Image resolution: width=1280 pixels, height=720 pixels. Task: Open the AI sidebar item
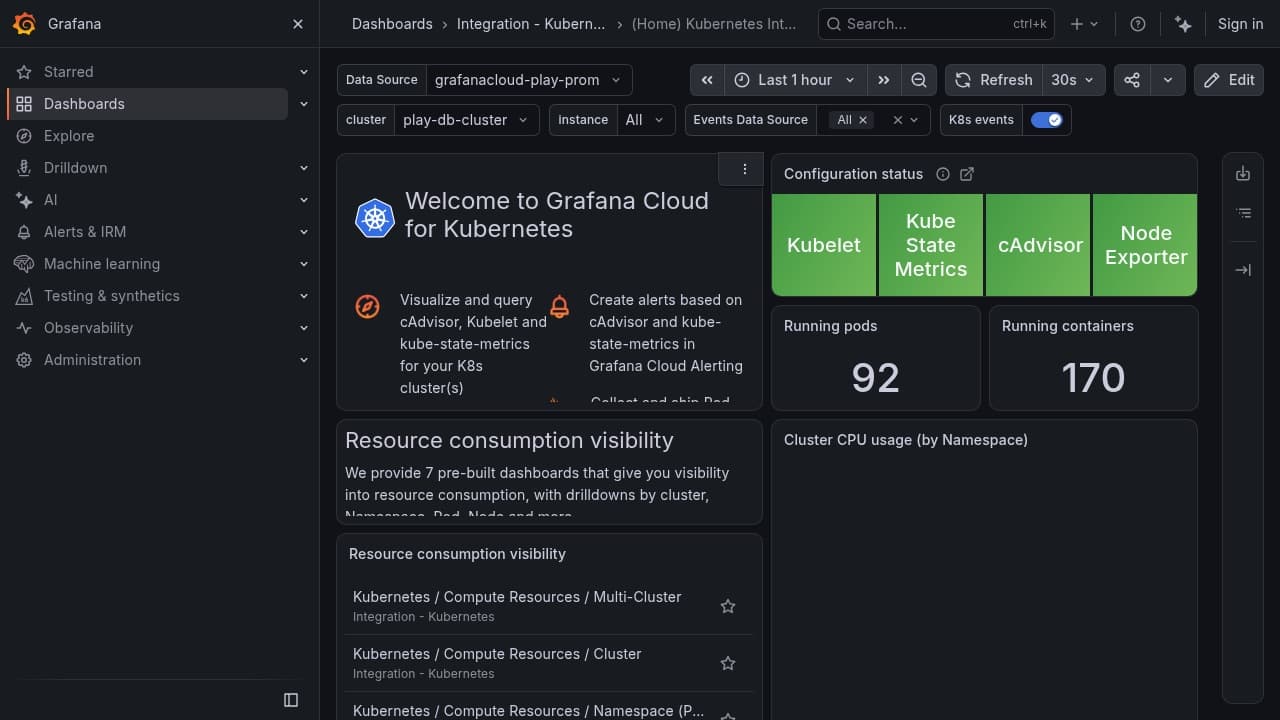tap(50, 200)
